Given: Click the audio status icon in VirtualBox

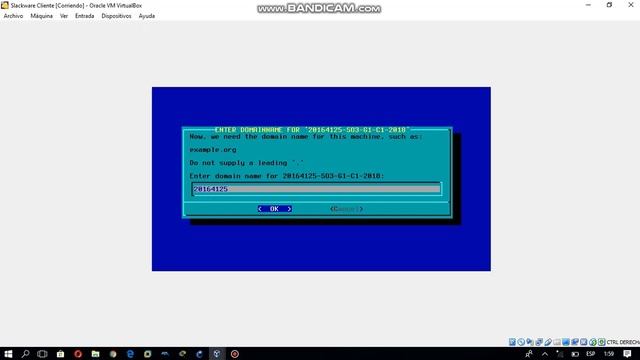Looking at the screenshot, I should point(530,342).
